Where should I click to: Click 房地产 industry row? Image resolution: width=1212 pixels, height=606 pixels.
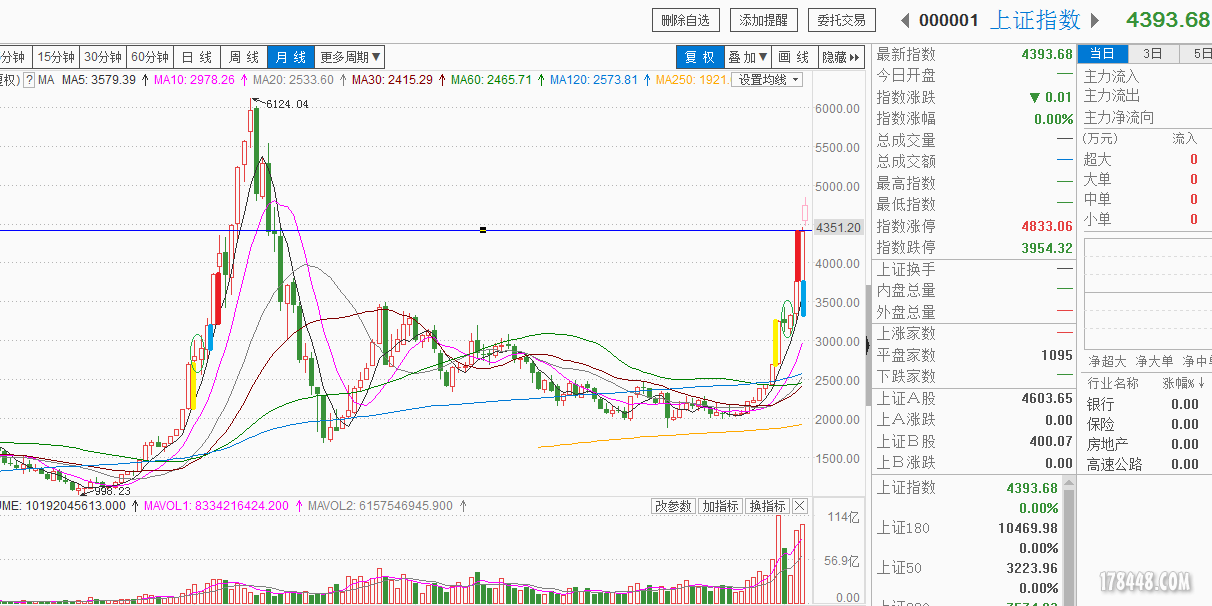tap(1145, 444)
